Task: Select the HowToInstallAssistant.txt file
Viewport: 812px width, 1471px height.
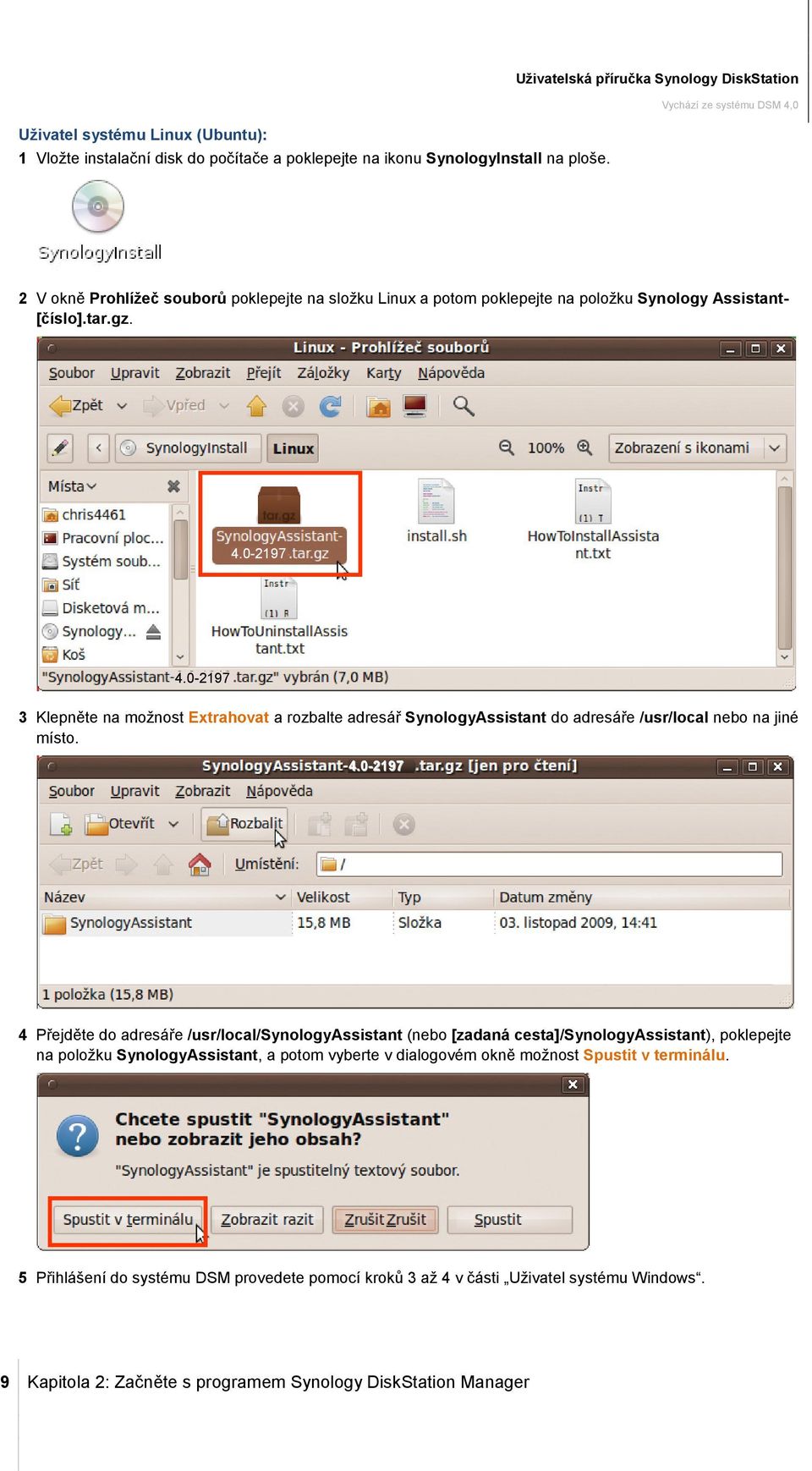Action: [x=593, y=520]
